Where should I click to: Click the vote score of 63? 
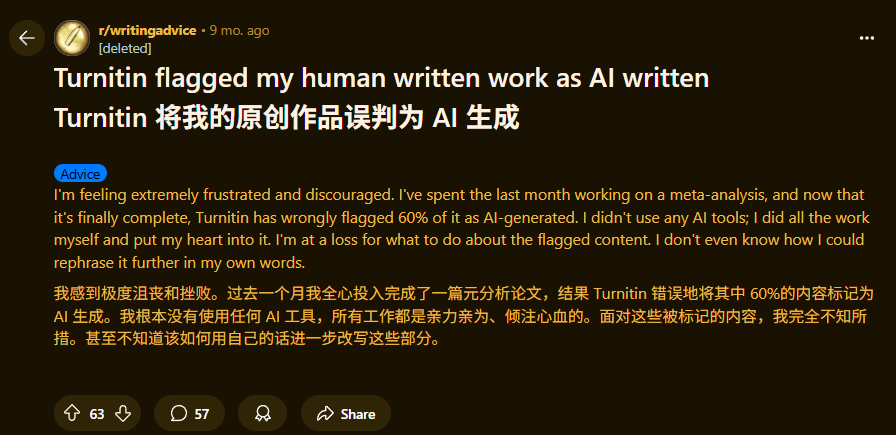[97, 414]
